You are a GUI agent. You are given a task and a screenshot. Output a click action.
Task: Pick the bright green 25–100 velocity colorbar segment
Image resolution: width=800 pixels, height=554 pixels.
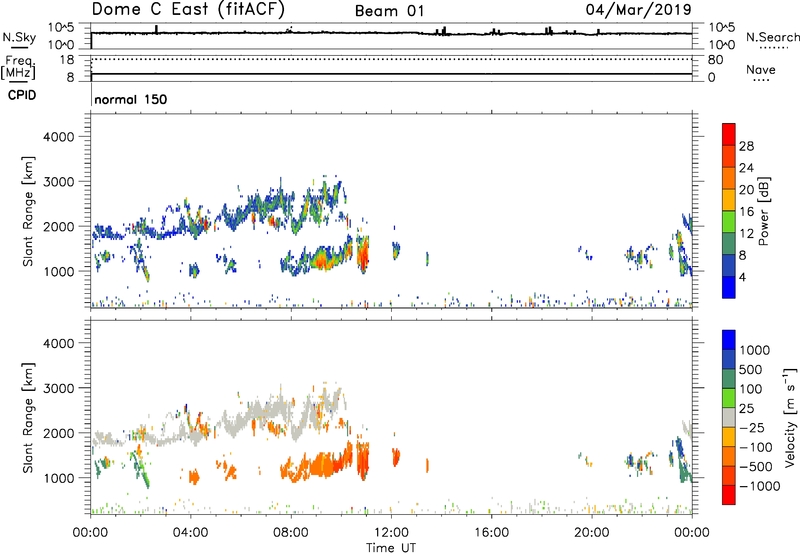tap(729, 398)
